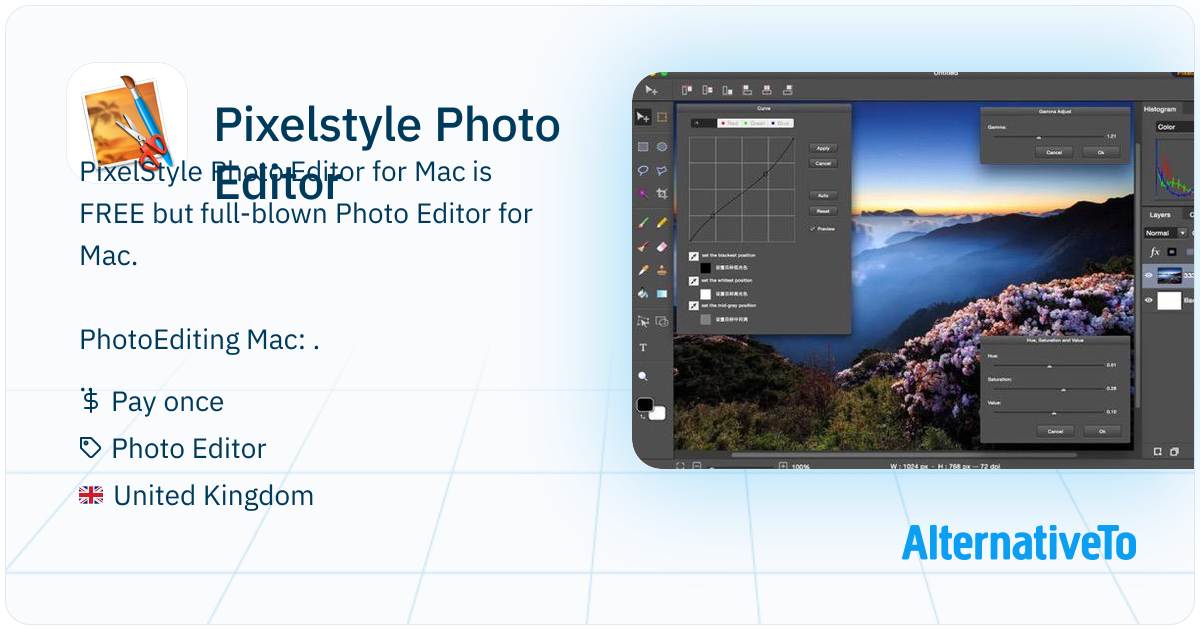1200x630 pixels.
Task: Click the AlternativeTo logo
Action: coord(1019,542)
